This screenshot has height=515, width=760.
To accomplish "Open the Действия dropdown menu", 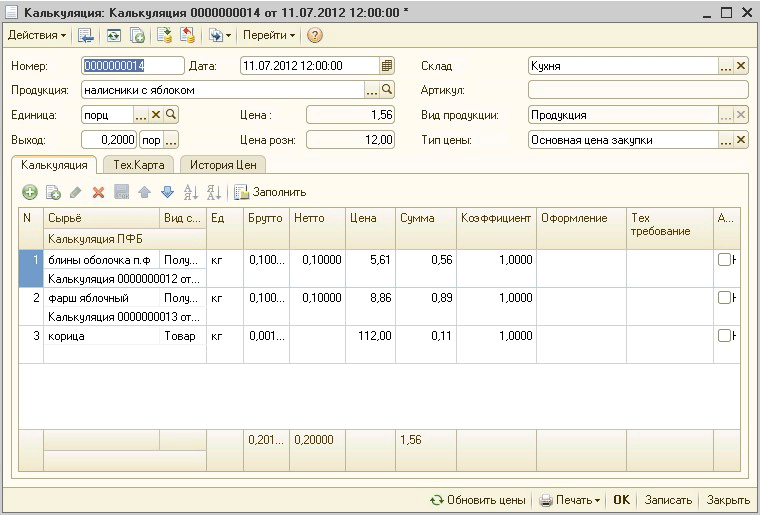I will pyautogui.click(x=37, y=35).
